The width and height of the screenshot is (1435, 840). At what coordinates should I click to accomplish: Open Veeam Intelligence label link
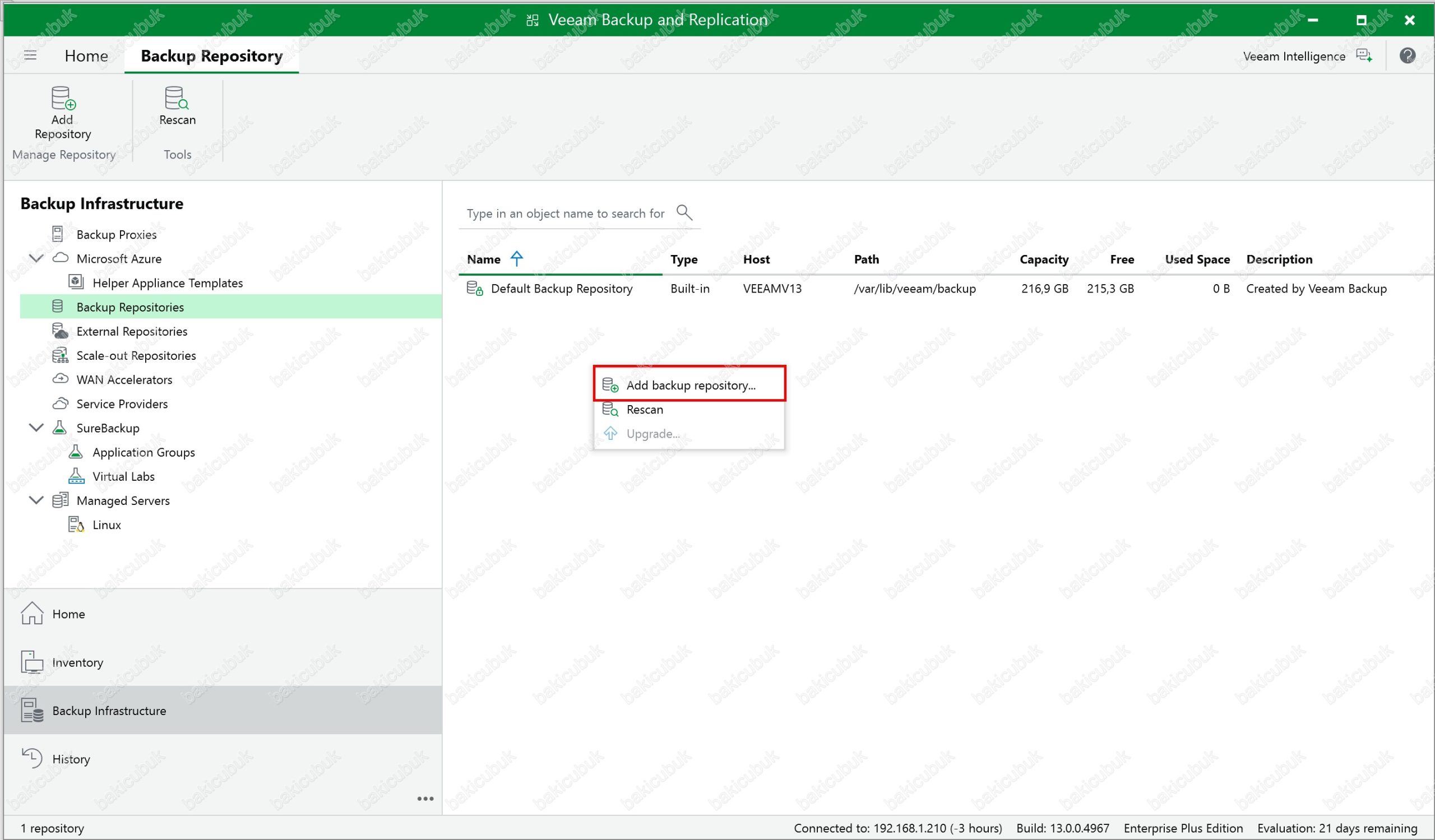(1294, 57)
